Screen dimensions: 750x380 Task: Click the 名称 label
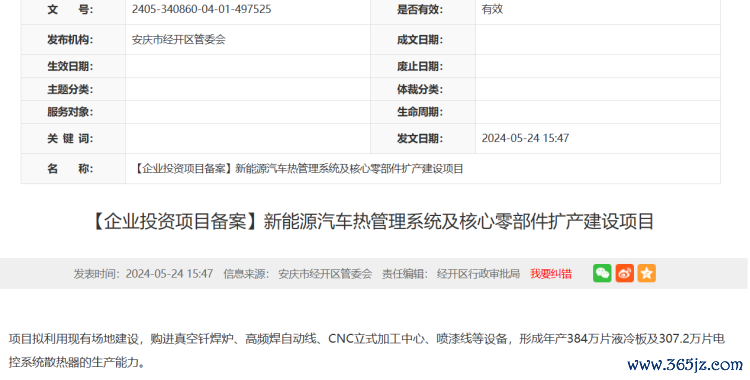[70, 168]
